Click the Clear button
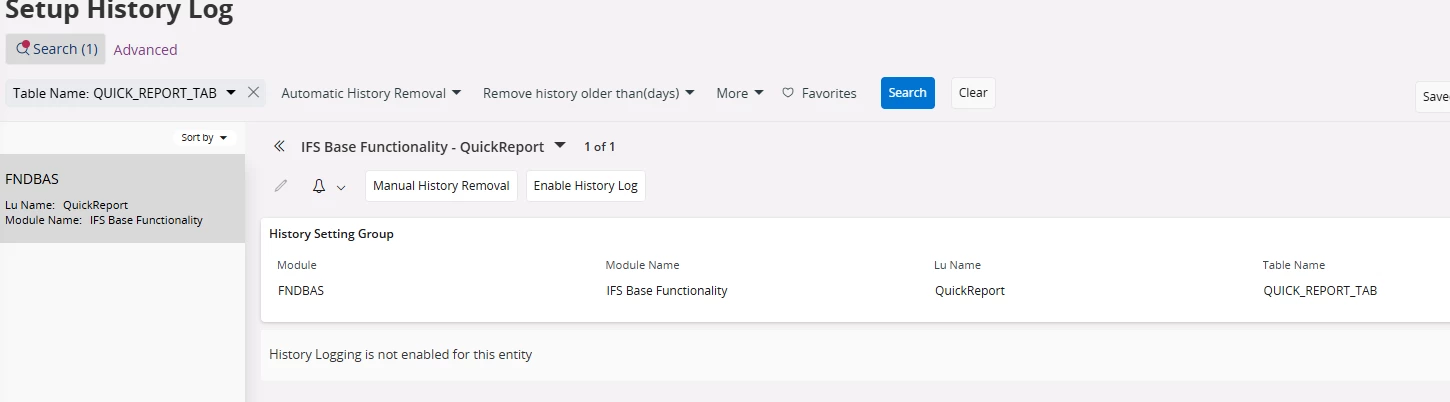The height and width of the screenshot is (402, 1450). coord(973,93)
